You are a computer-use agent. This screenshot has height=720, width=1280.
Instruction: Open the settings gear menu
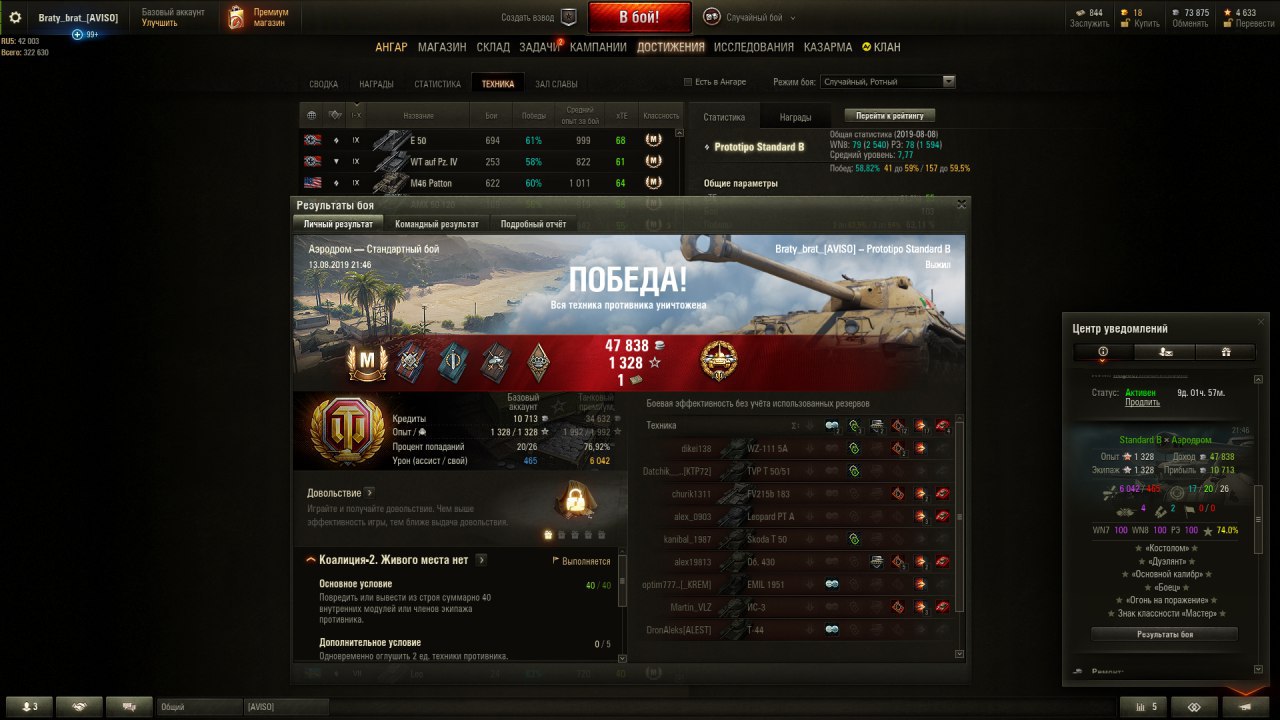point(15,18)
